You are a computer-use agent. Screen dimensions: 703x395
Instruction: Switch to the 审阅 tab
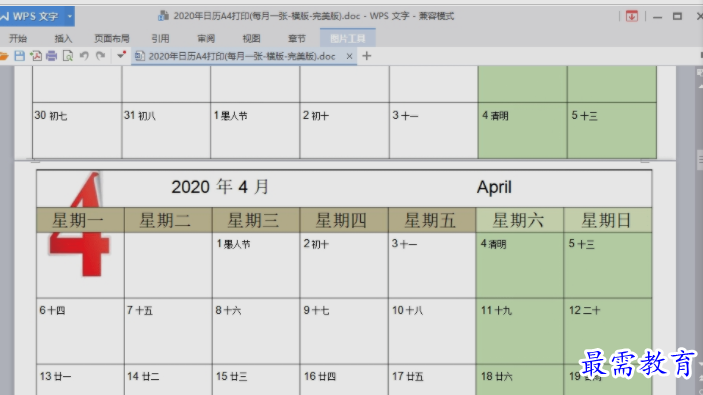click(x=206, y=39)
